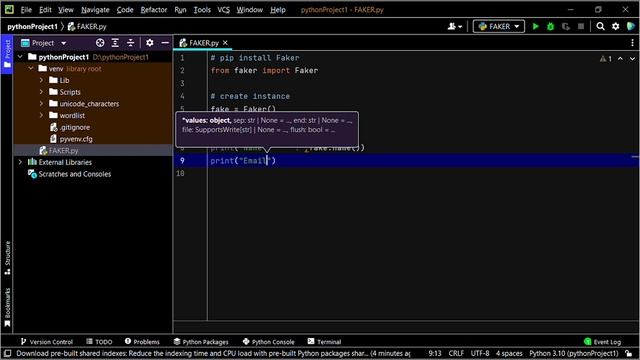
Task: Open the File menu
Action: 26,10
